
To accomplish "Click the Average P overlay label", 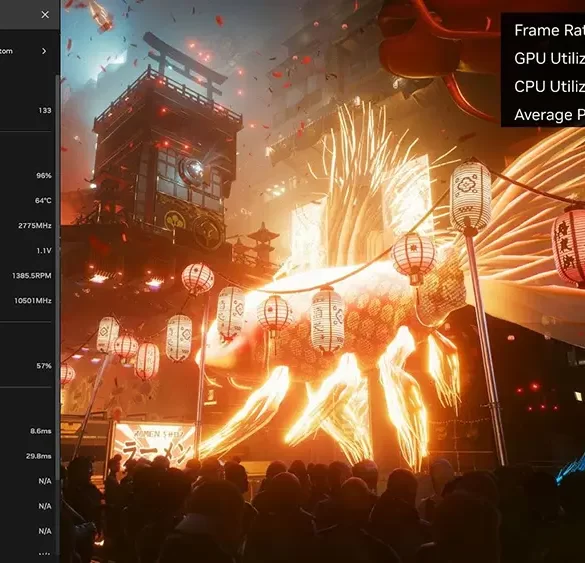I will (x=549, y=115).
